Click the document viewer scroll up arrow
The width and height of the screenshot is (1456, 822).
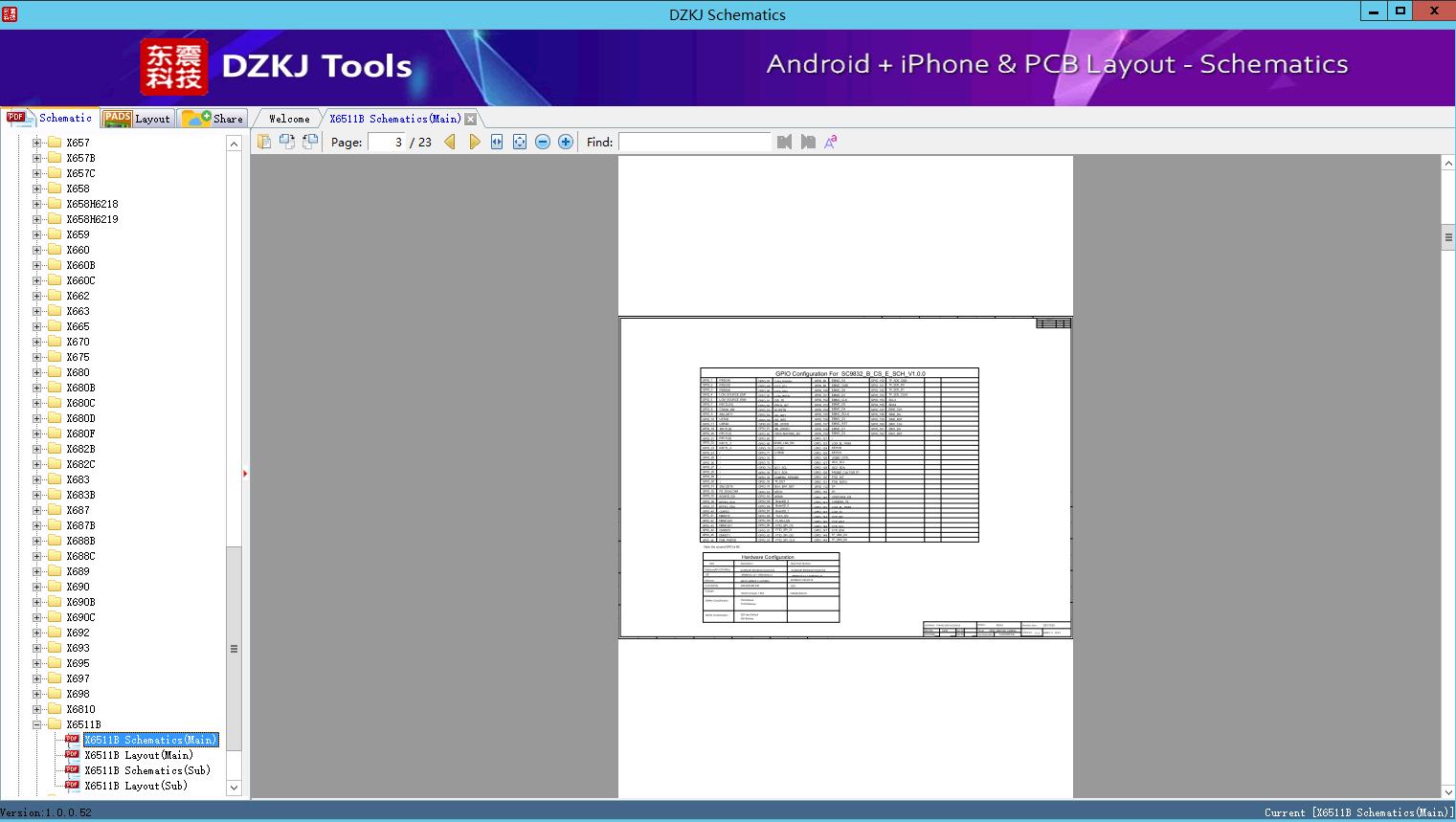coord(1448,164)
